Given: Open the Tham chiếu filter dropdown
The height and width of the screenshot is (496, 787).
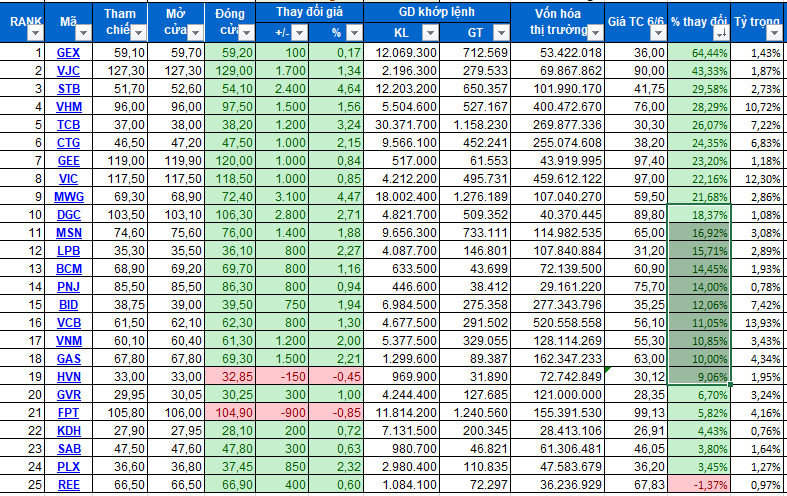Looking at the screenshot, I should coord(138,33).
